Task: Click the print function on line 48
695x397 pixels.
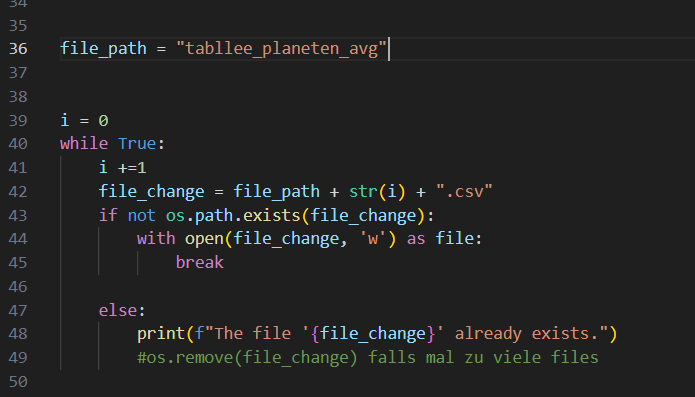Action: pyautogui.click(x=161, y=334)
